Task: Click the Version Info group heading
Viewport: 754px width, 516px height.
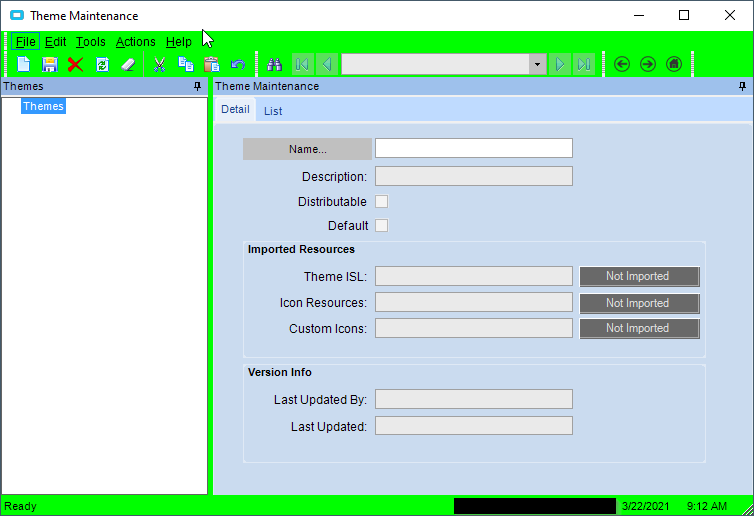Action: point(279,372)
